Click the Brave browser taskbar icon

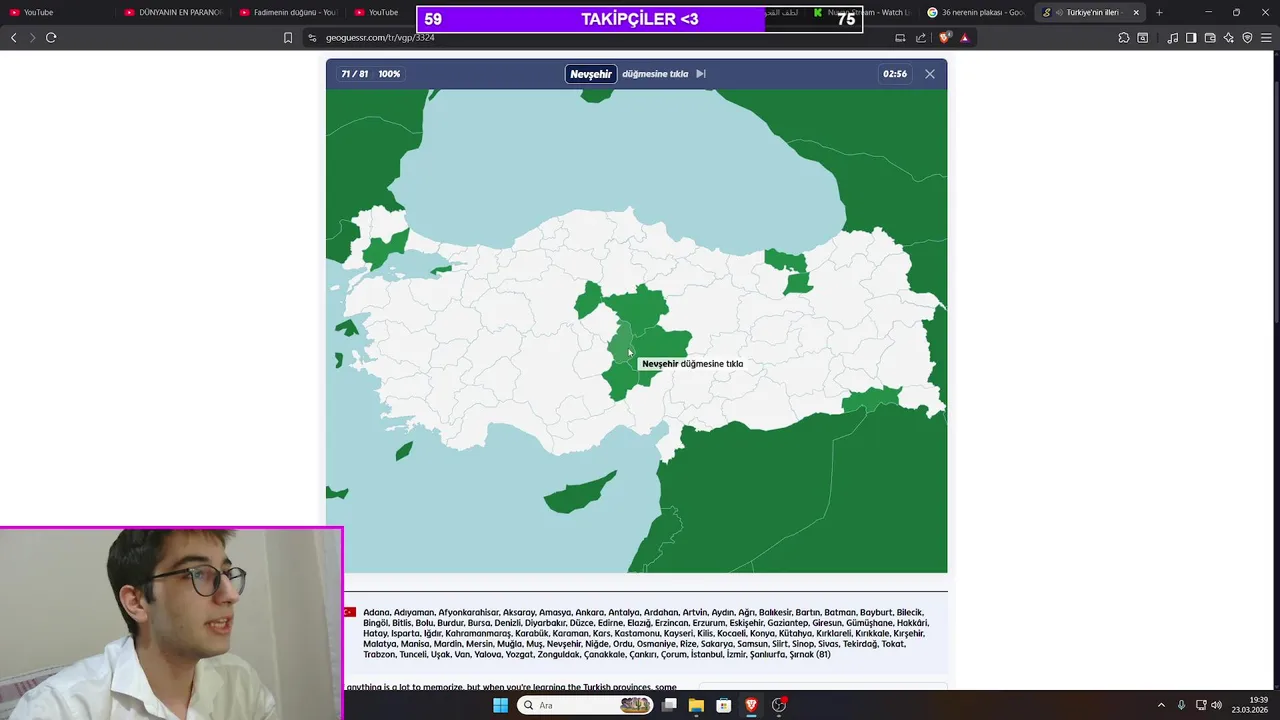point(751,705)
